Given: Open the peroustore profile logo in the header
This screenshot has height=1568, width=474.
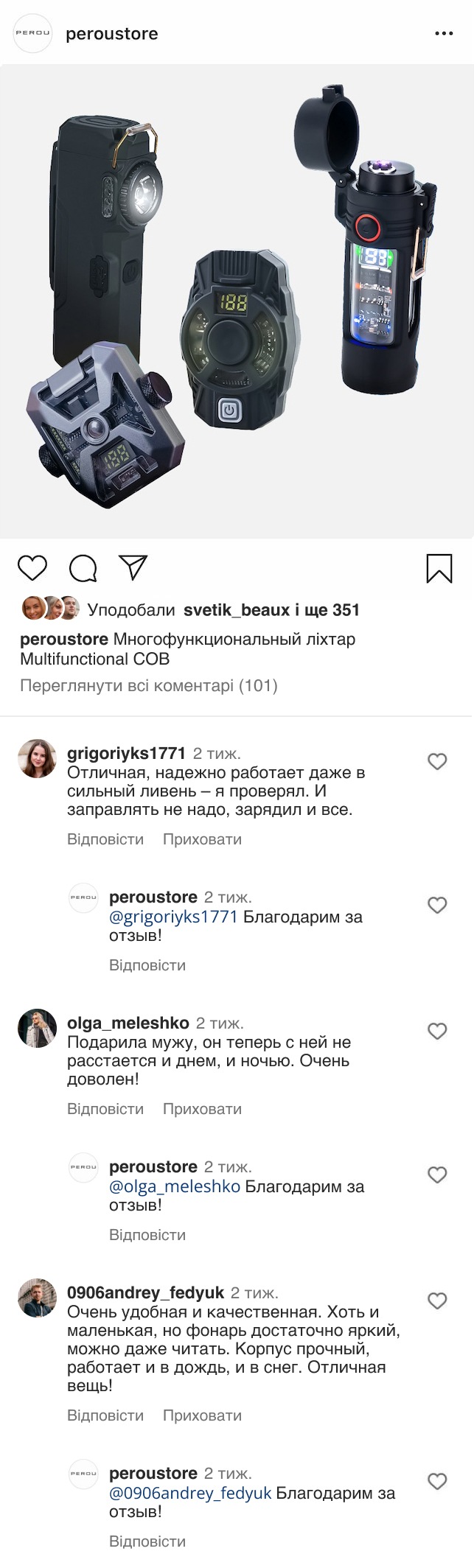Looking at the screenshot, I should click(x=33, y=34).
